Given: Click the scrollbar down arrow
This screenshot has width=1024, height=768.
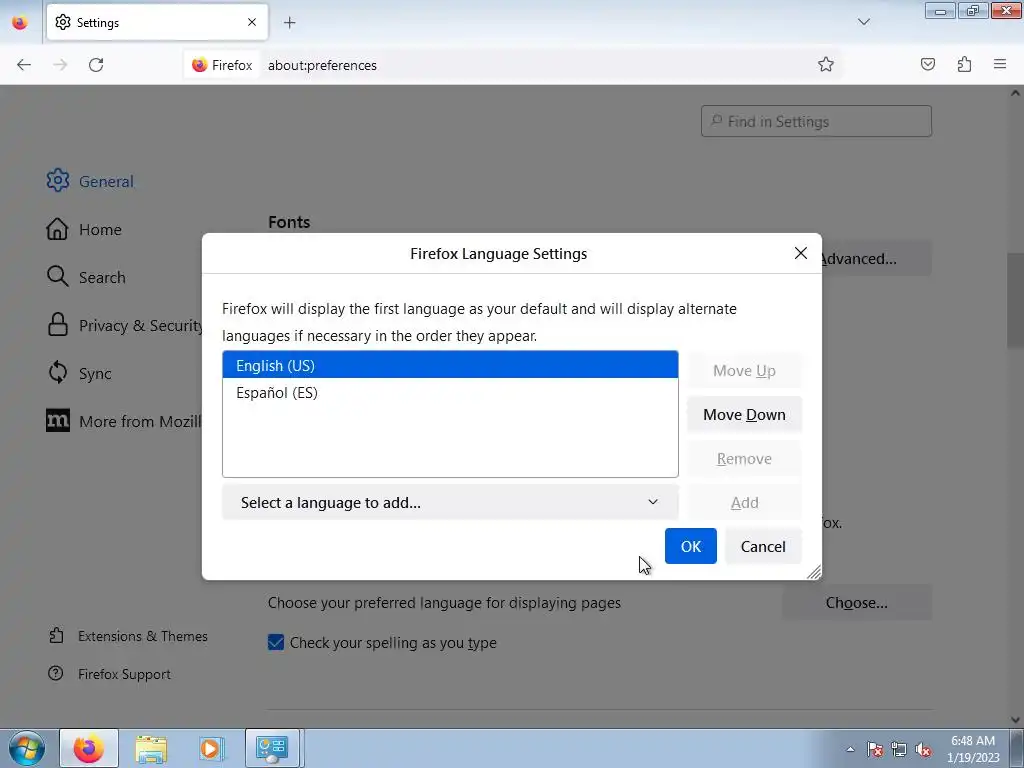Looking at the screenshot, I should tap(1015, 720).
